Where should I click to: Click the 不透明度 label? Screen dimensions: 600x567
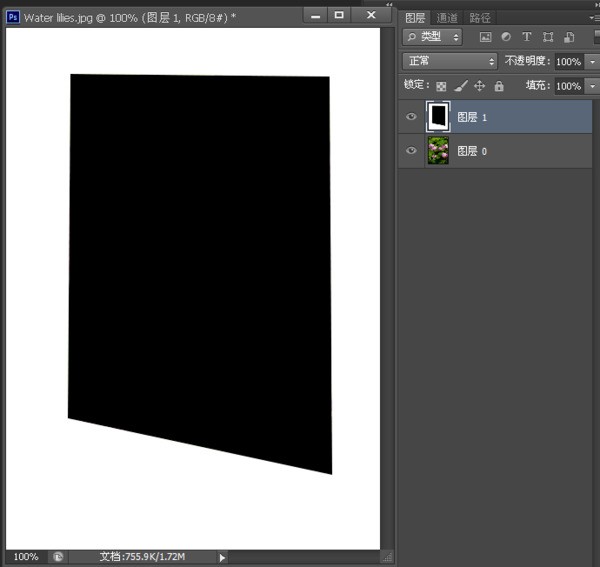pos(527,61)
